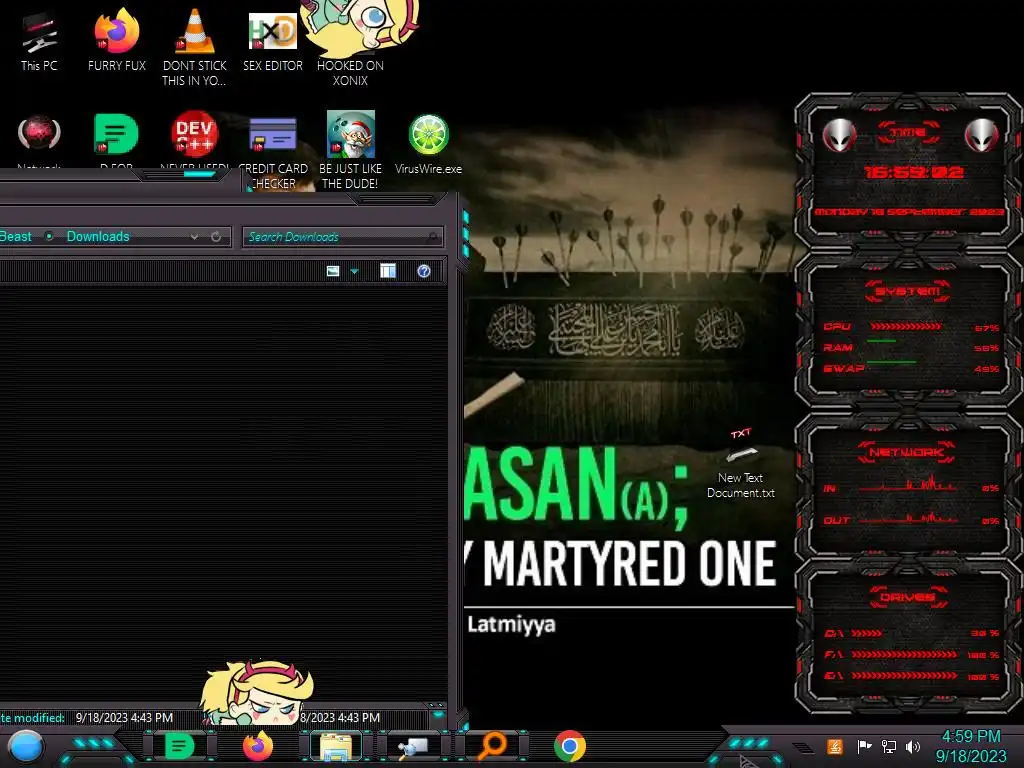Switch to File Explorer taskbar button

click(x=336, y=747)
